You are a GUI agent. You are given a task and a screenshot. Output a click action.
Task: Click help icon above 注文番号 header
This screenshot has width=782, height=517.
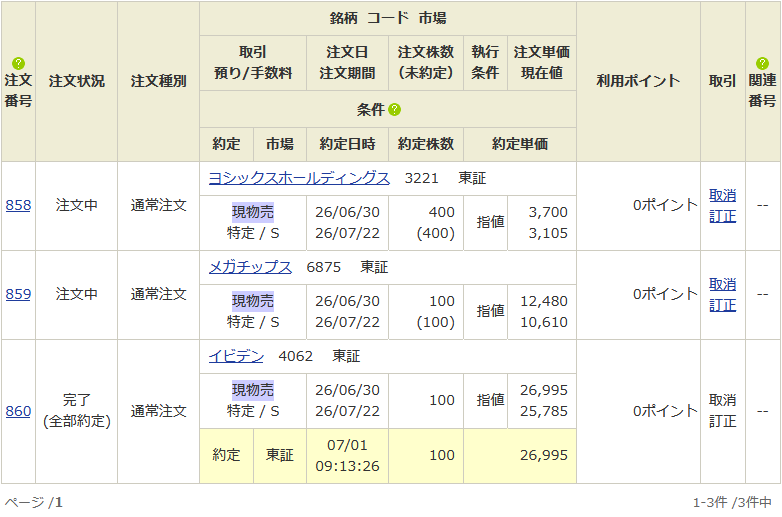click(x=18, y=63)
